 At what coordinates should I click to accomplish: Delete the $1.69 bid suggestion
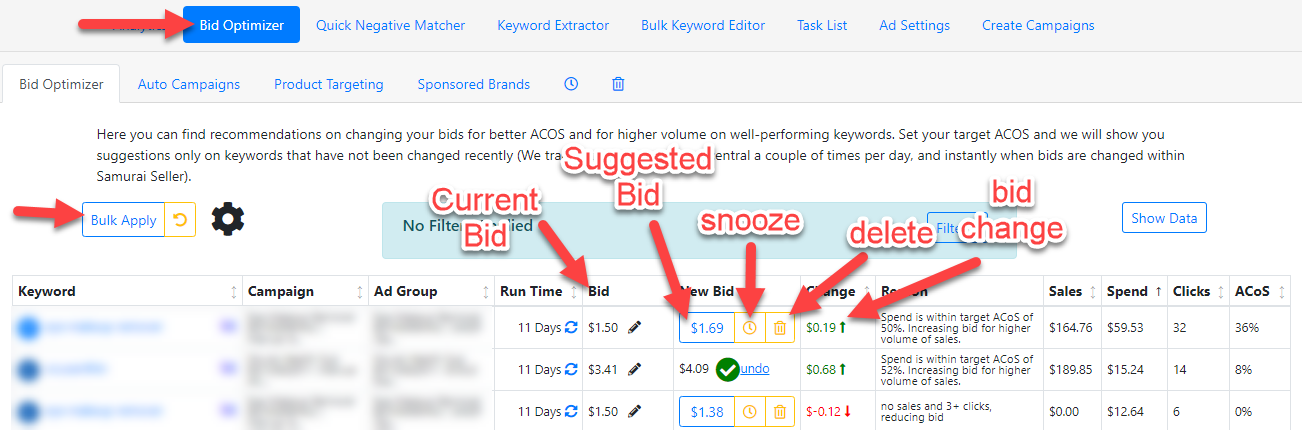click(780, 327)
